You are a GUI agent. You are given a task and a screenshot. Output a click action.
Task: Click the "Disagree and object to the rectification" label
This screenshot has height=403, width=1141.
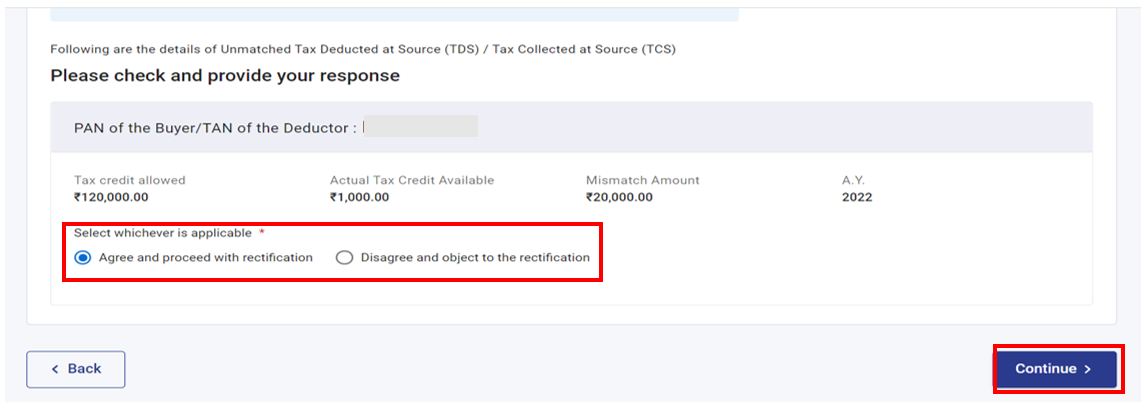[x=475, y=257]
